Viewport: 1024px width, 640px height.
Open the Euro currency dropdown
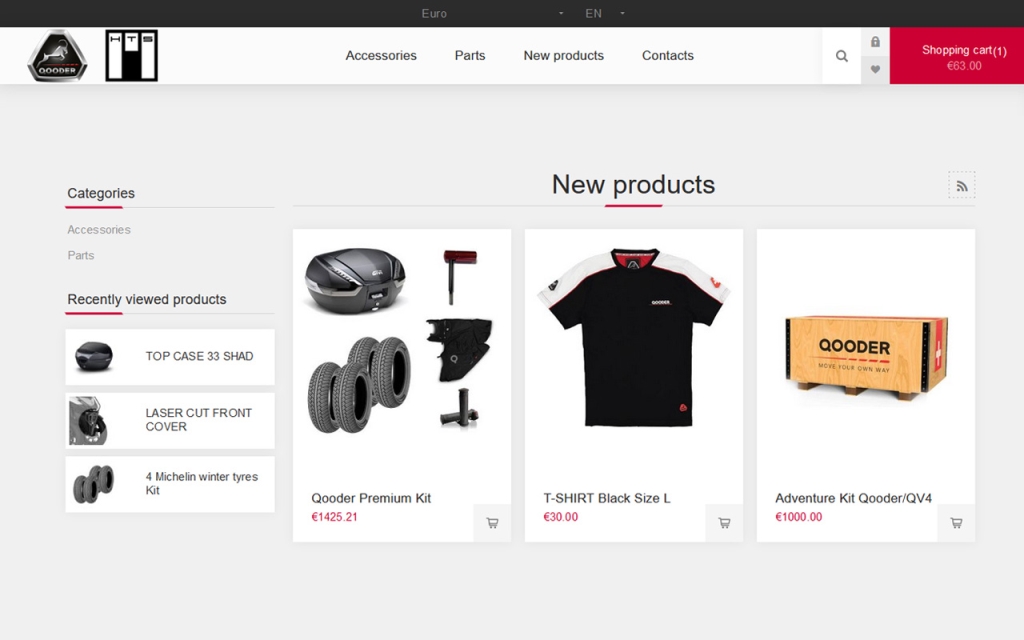click(492, 13)
